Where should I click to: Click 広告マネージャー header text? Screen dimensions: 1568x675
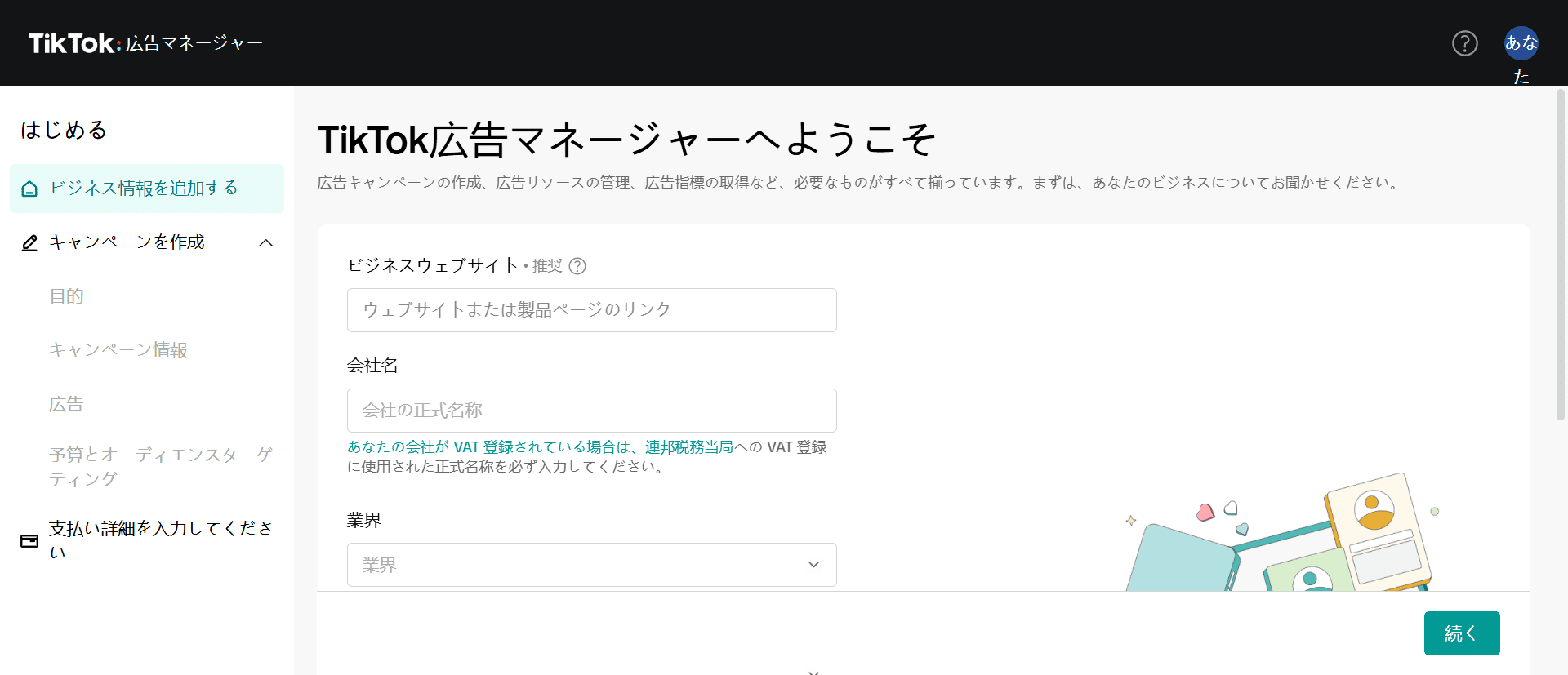pyautogui.click(x=194, y=43)
